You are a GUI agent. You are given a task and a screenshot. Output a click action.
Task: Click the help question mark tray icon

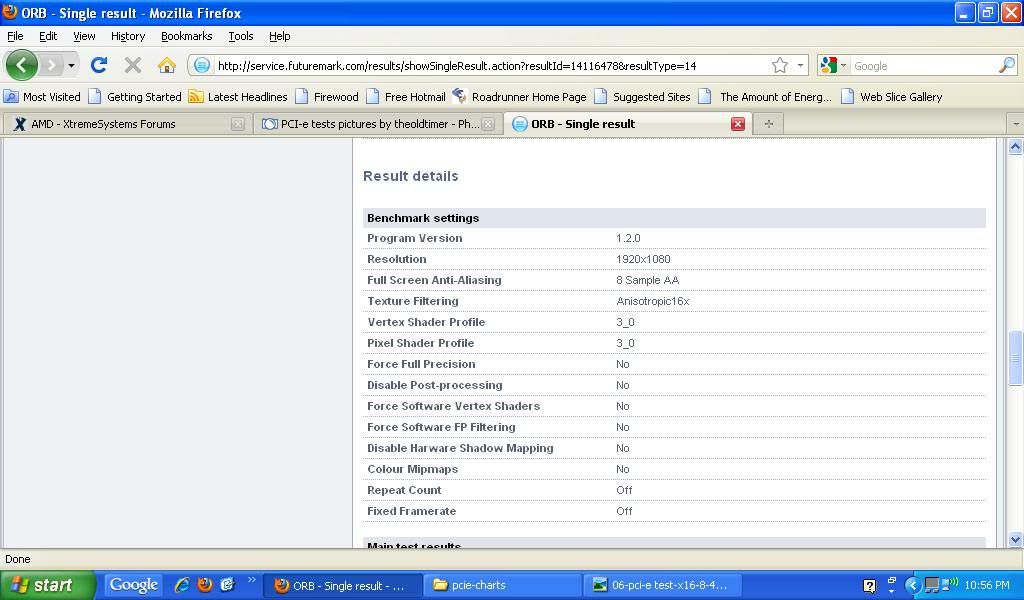(869, 586)
